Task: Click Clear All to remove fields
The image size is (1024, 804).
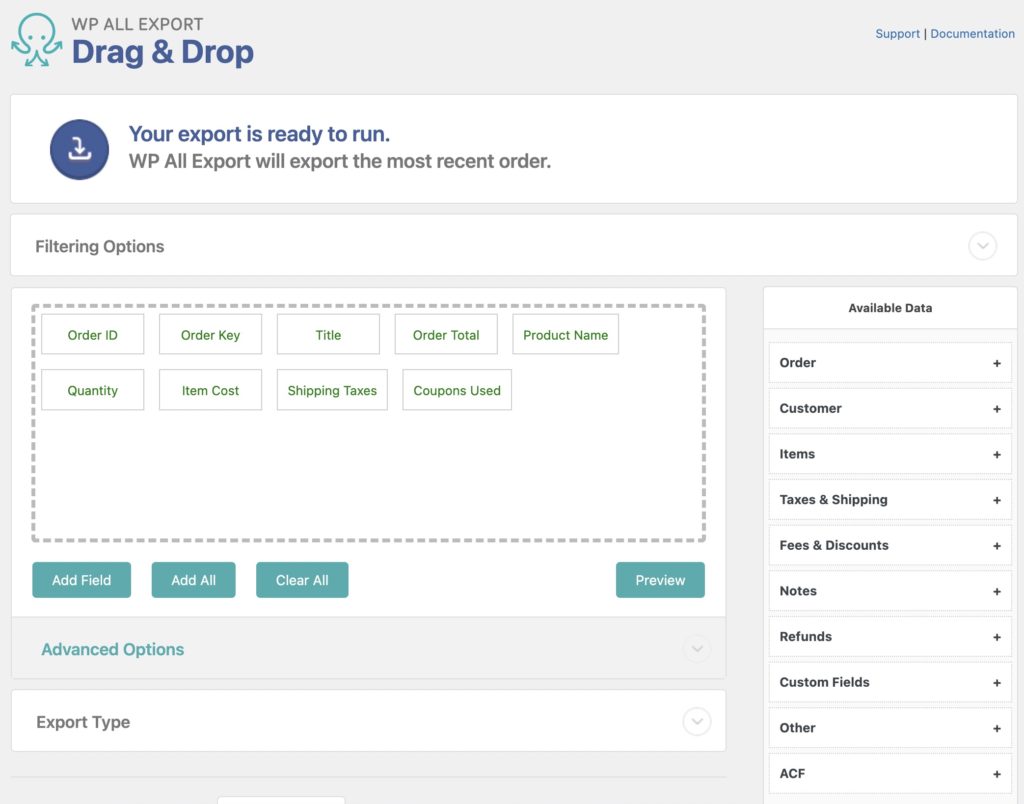Action: tap(302, 580)
